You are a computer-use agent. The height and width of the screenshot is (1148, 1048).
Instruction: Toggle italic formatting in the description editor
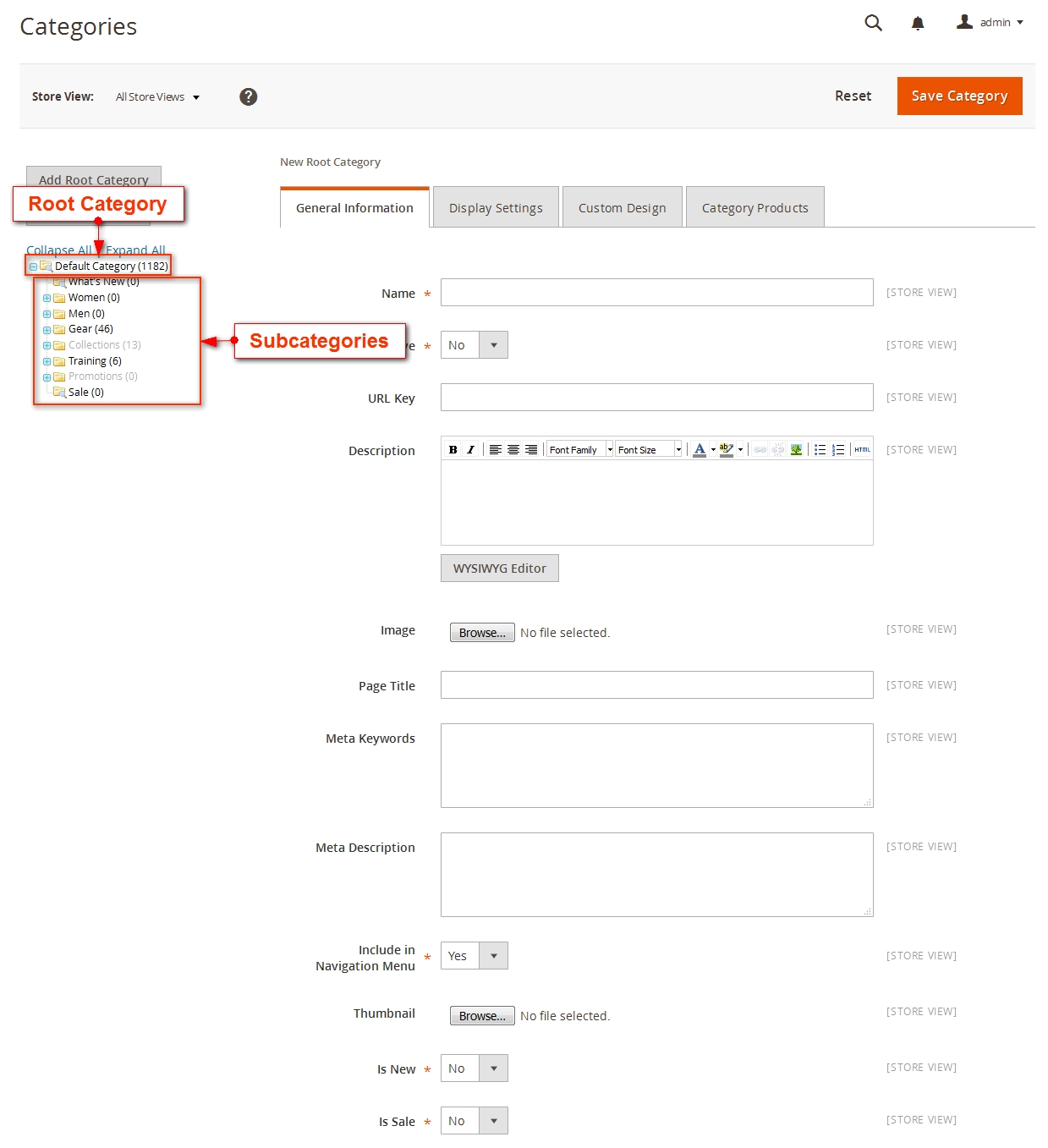[470, 450]
